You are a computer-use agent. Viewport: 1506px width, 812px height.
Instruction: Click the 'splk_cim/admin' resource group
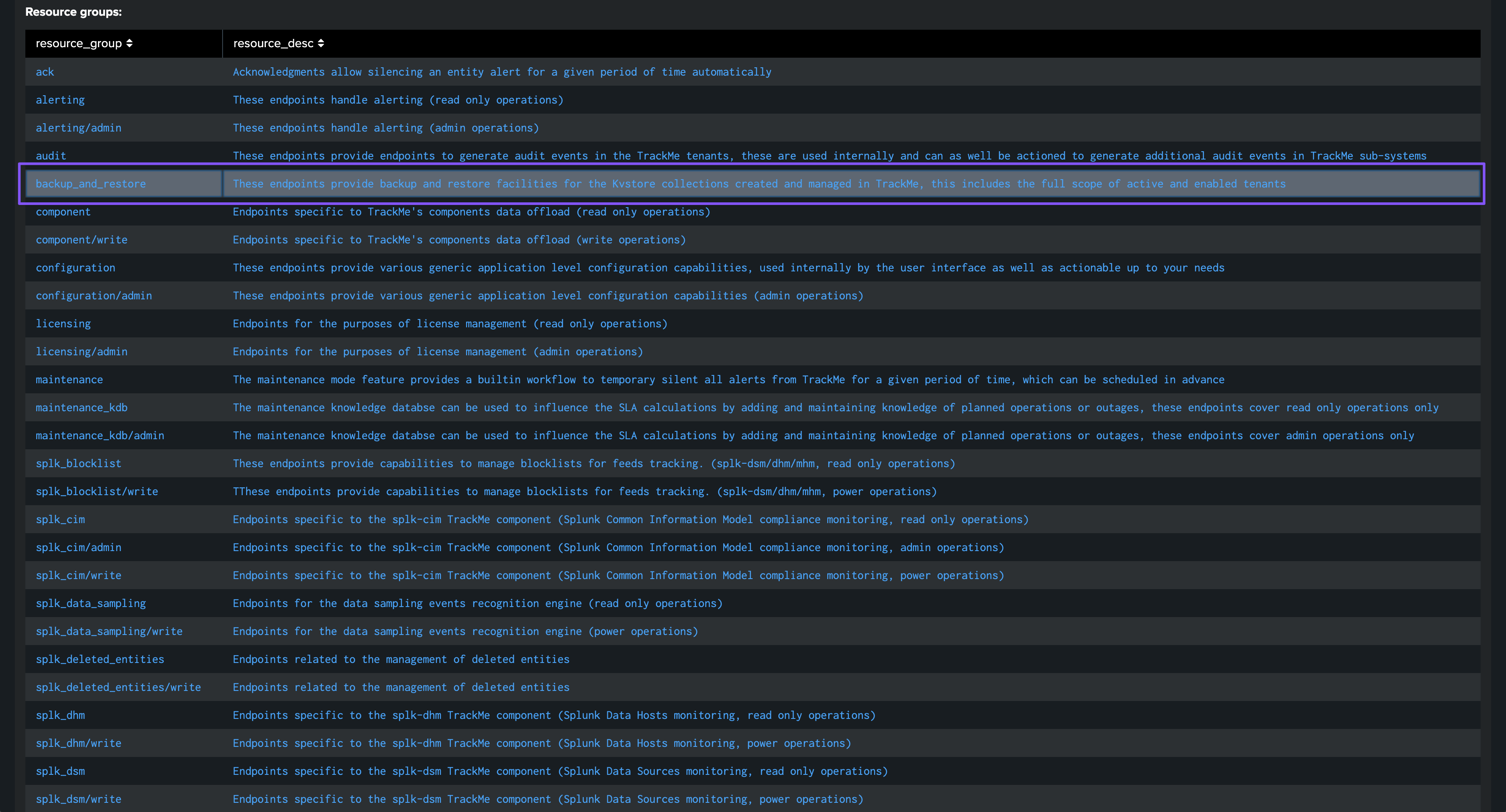click(x=78, y=548)
